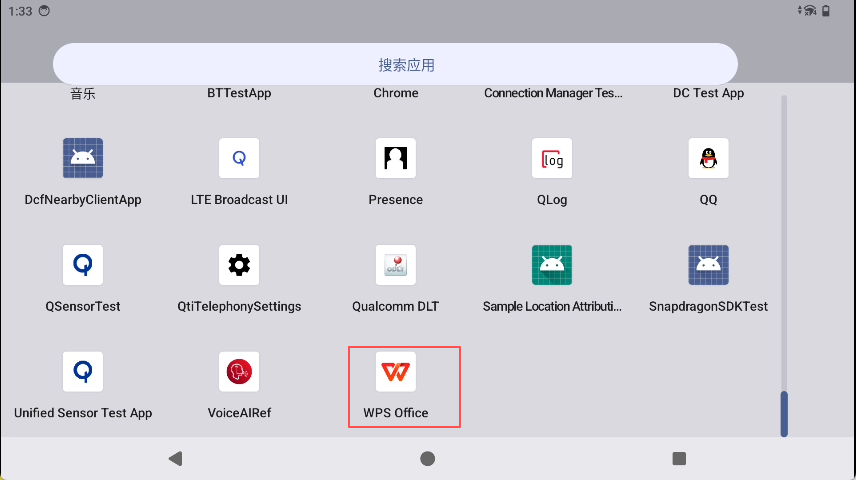This screenshot has height=480, width=856.
Task: Open the QLog app icon
Action: click(x=552, y=159)
